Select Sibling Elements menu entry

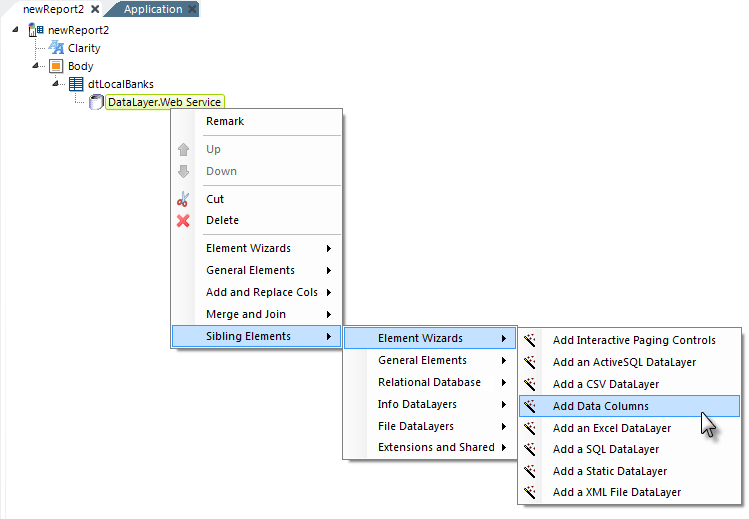tap(257, 336)
